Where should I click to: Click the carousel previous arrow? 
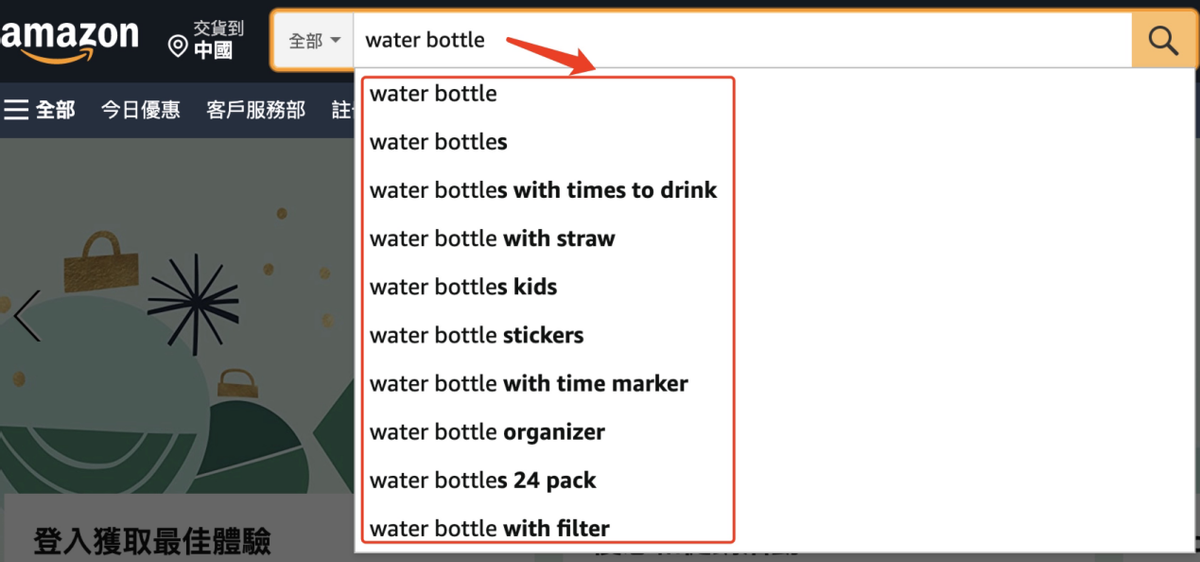pos(27,315)
